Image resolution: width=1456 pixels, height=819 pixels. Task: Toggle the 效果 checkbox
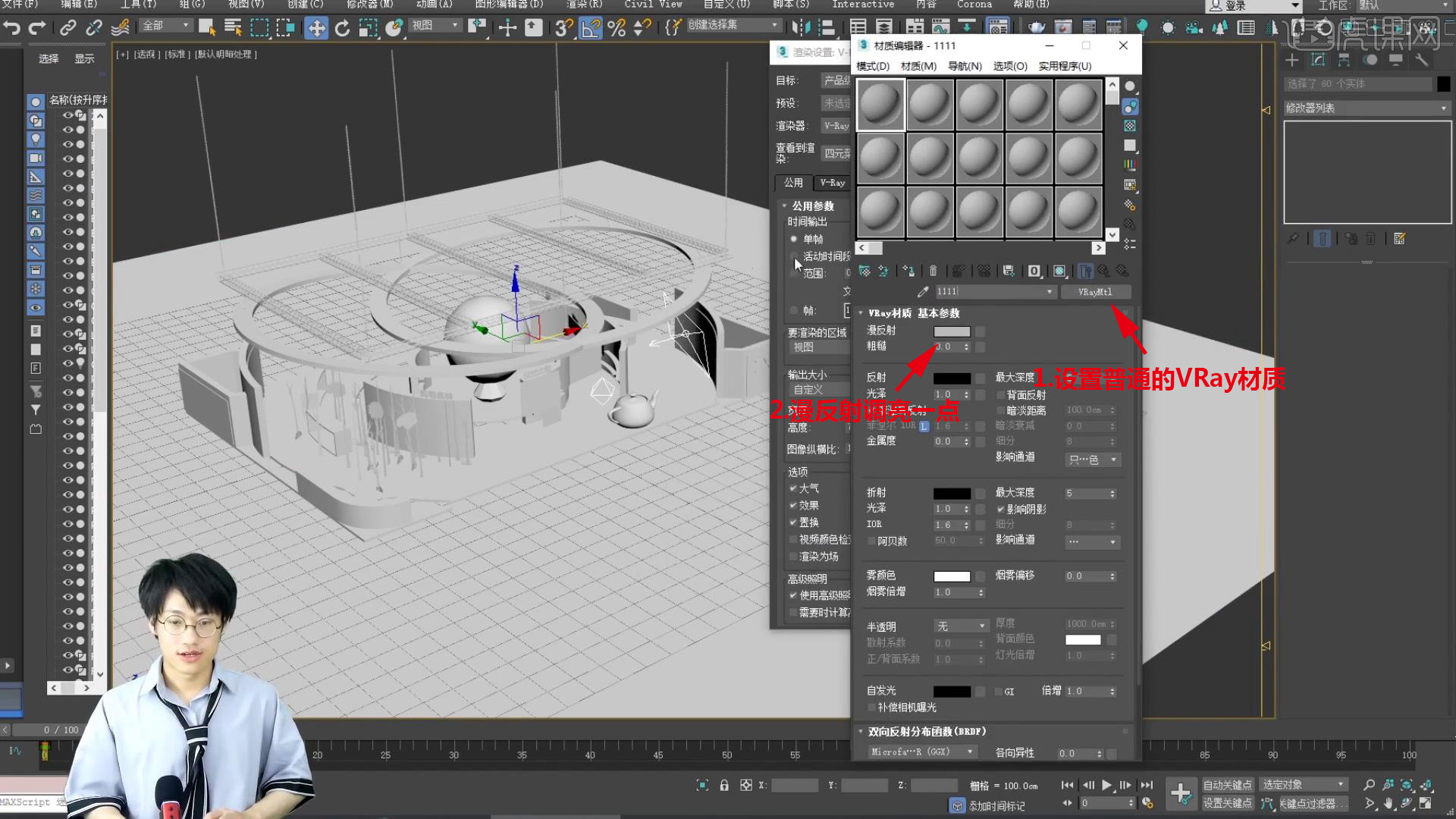tap(793, 505)
